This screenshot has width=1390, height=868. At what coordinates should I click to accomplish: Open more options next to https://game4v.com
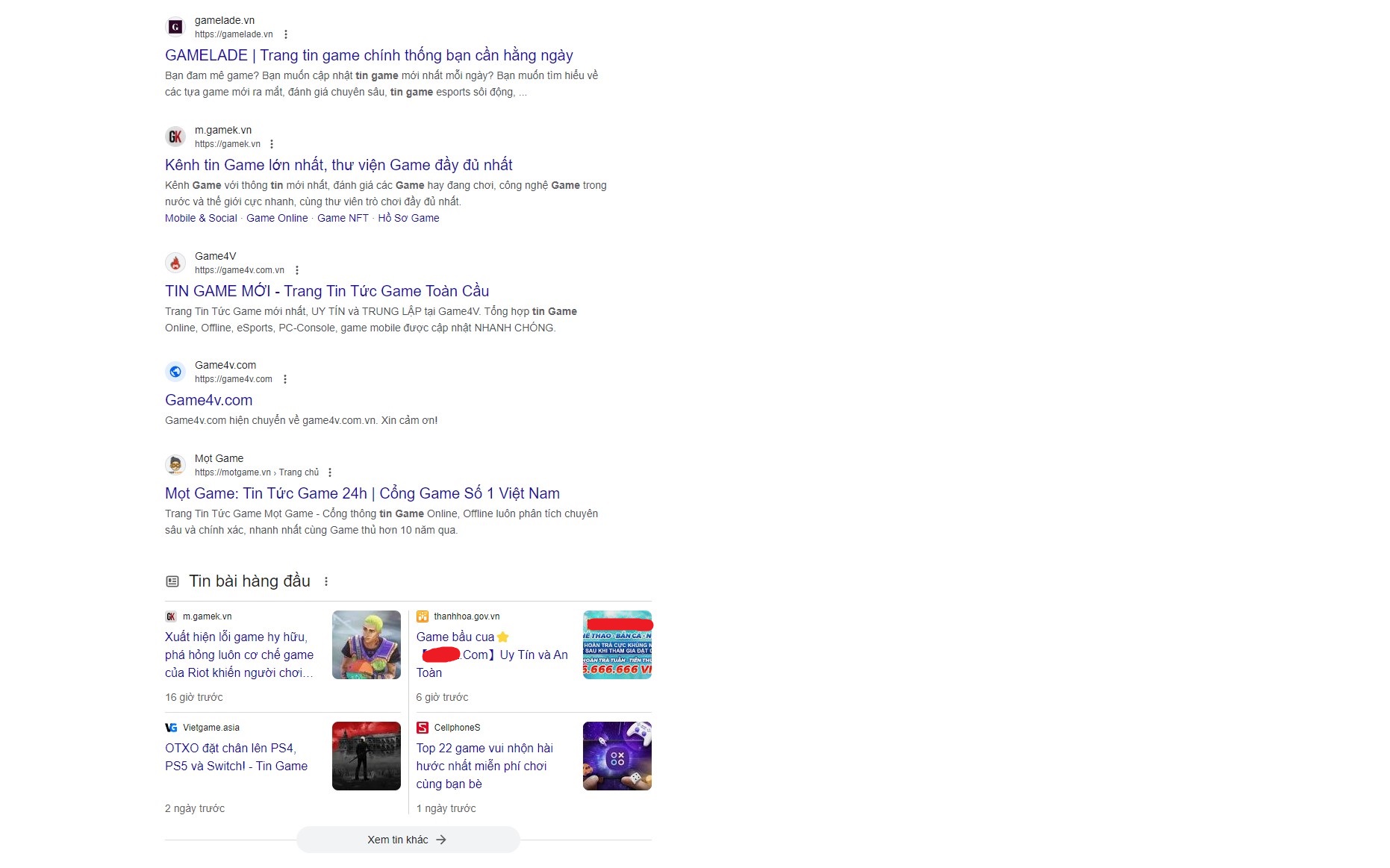pyautogui.click(x=285, y=379)
